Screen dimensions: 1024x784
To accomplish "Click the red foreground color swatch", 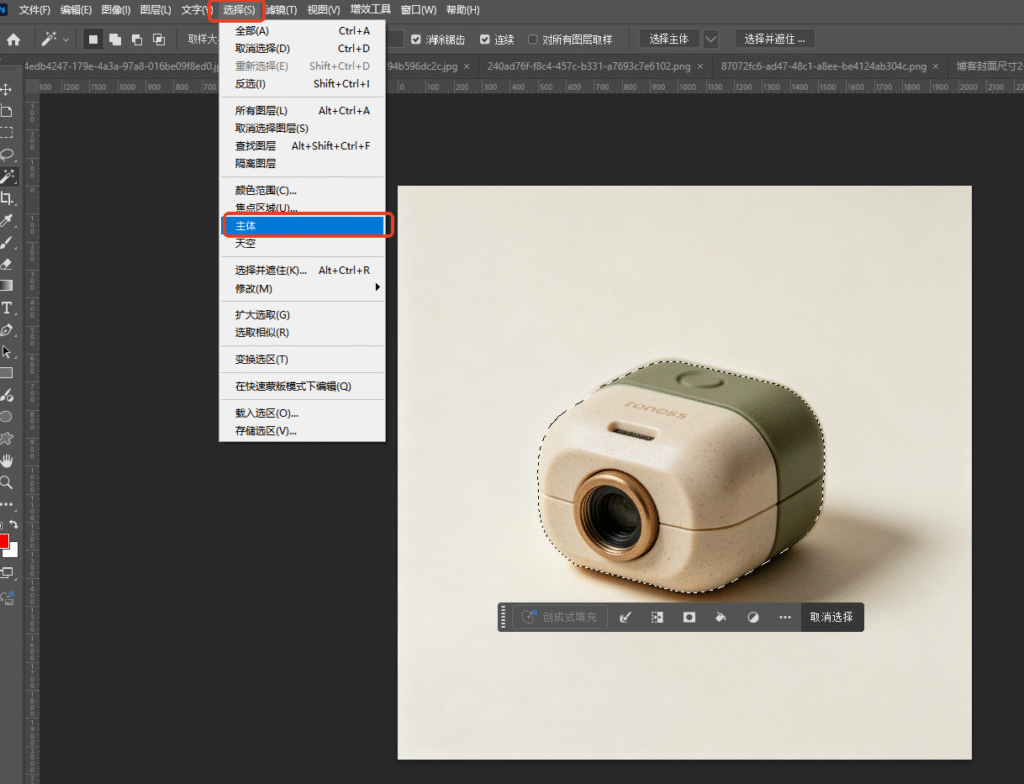I will click(x=3, y=541).
